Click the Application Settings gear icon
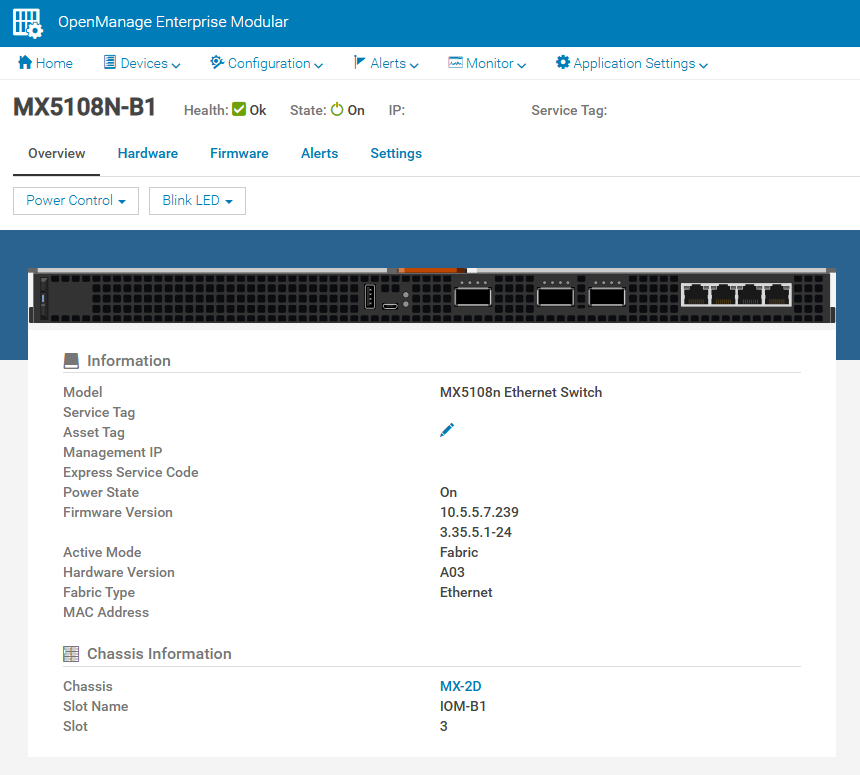Image resolution: width=860 pixels, height=775 pixels. tap(563, 63)
